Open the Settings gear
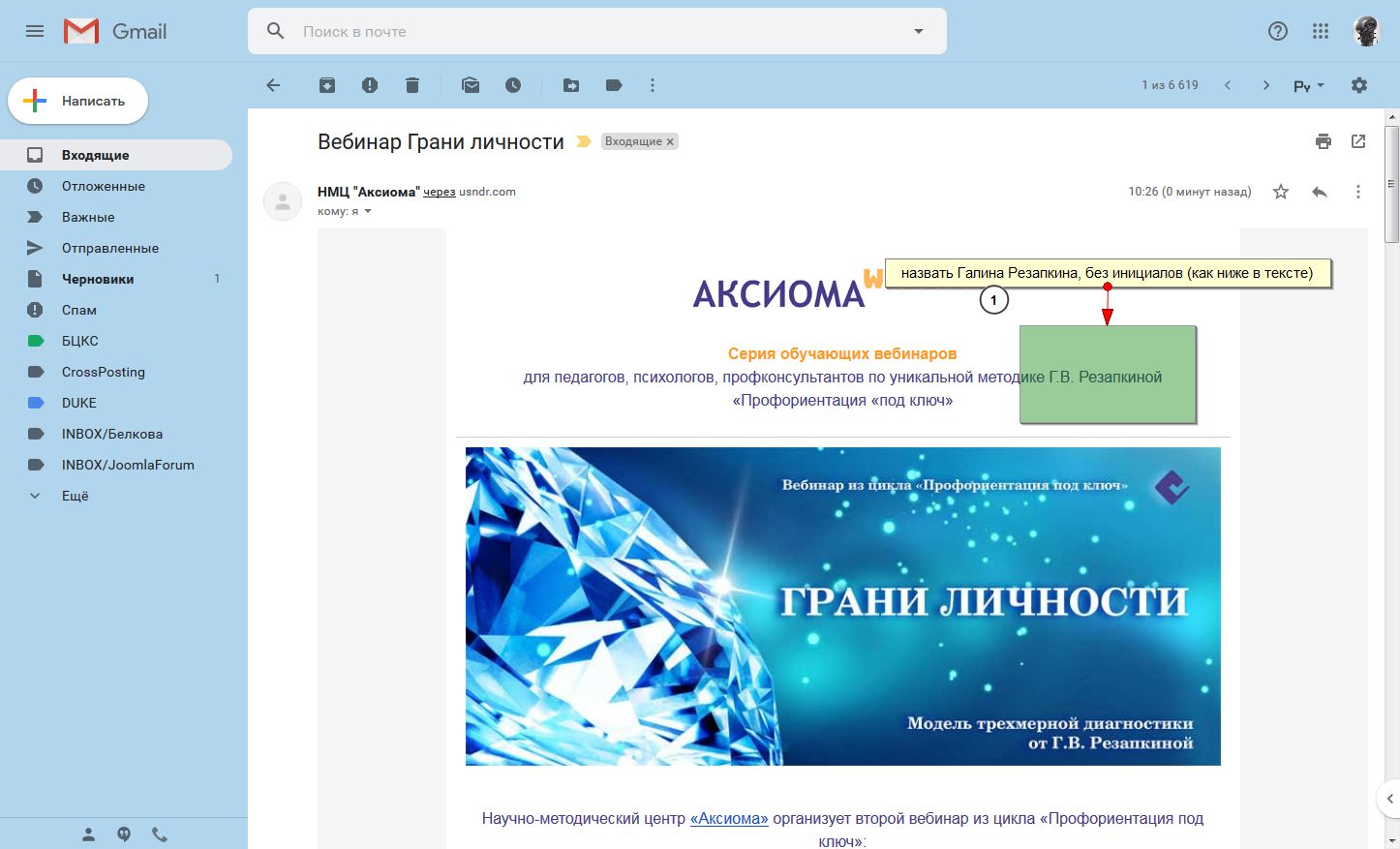Screen dimensions: 1400x849 (x=1359, y=85)
